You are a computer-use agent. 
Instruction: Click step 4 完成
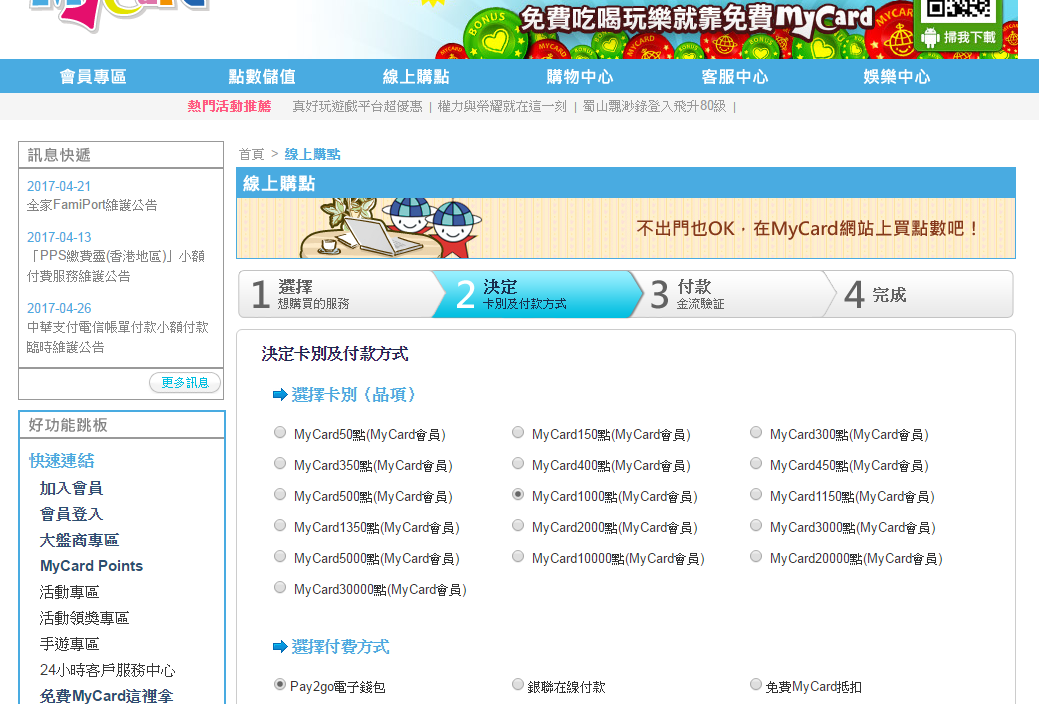[x=921, y=294]
